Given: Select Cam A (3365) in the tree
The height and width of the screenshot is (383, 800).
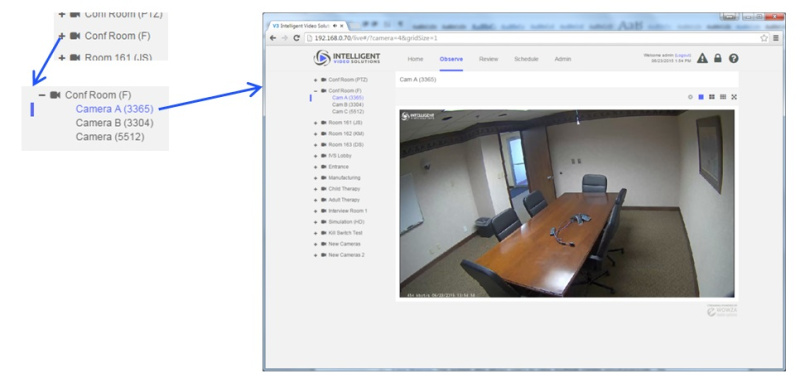Looking at the screenshot, I should (348, 97).
